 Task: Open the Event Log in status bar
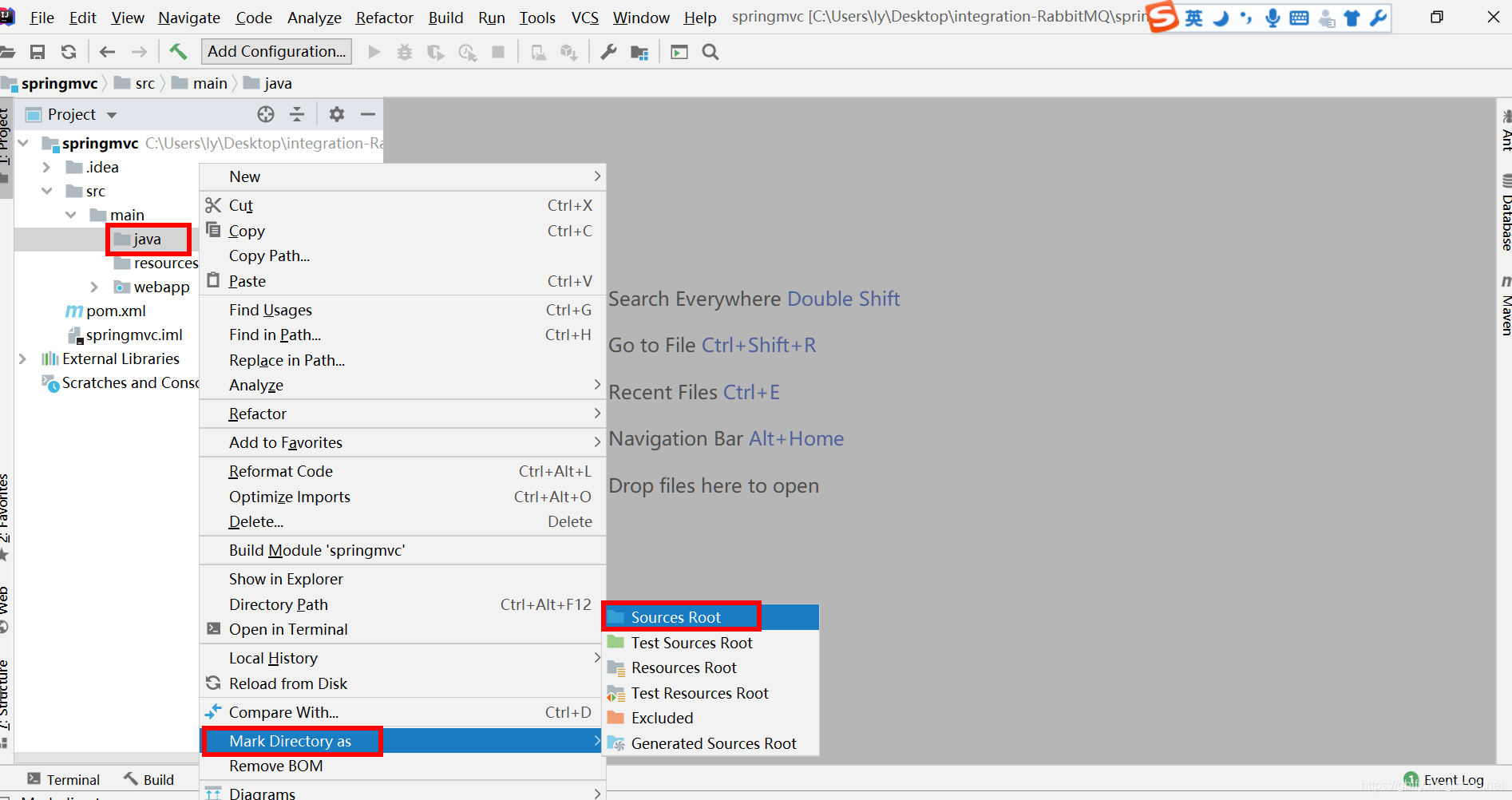point(1453,780)
